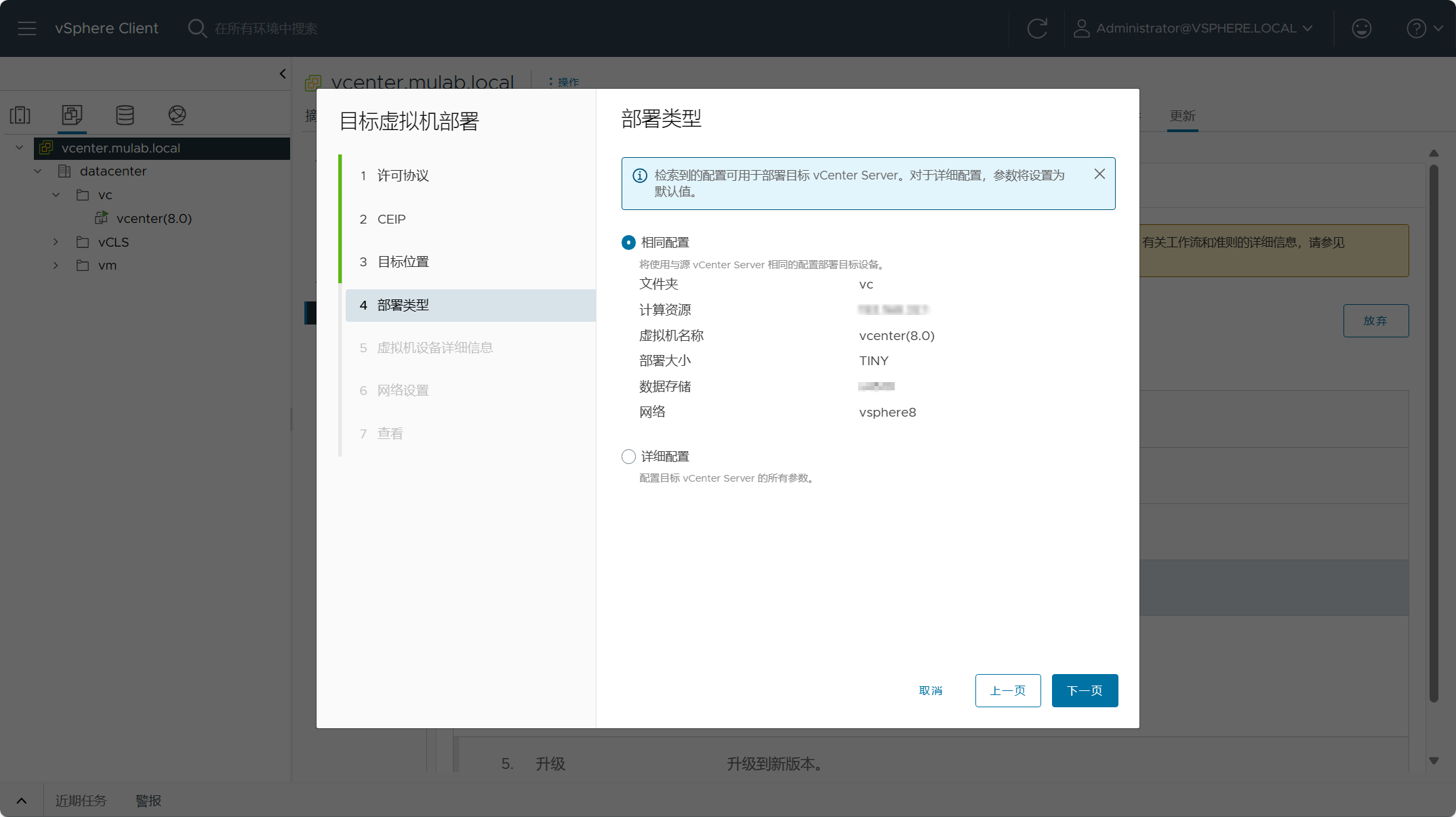The width and height of the screenshot is (1456, 817).
Task: Click the scroll up arrow
Action: click(1434, 153)
